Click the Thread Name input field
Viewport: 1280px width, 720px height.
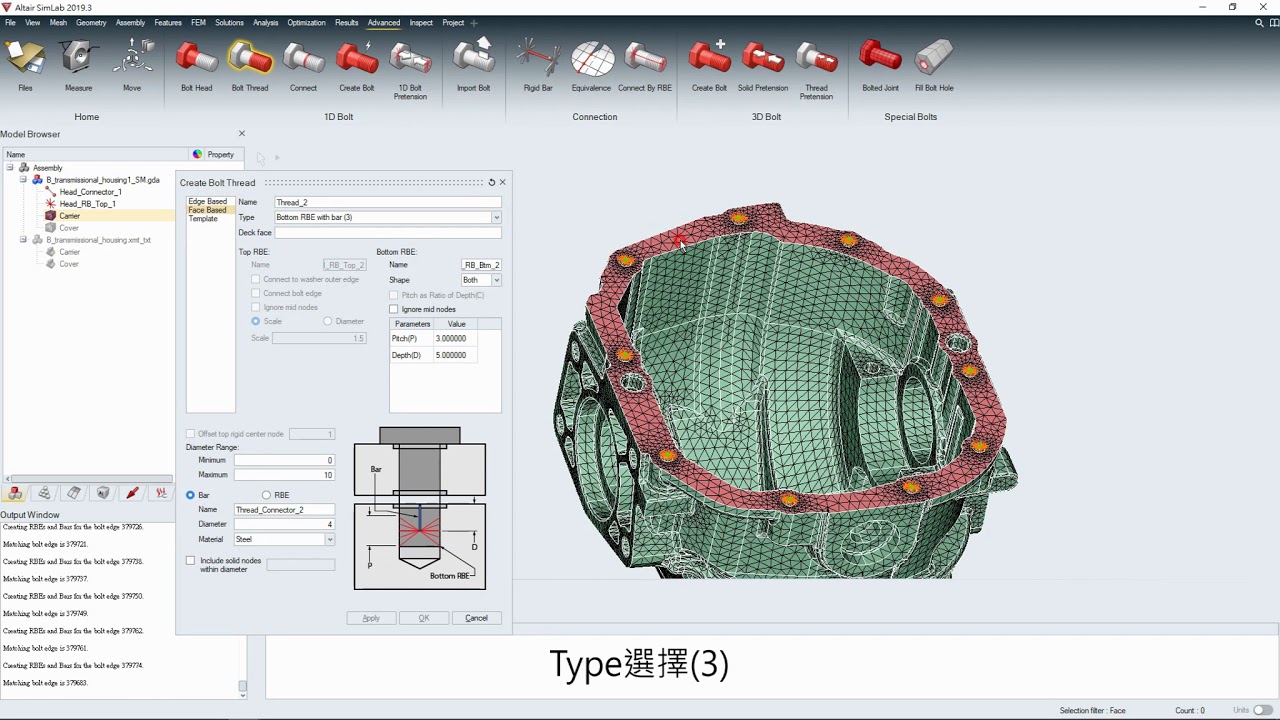[388, 202]
